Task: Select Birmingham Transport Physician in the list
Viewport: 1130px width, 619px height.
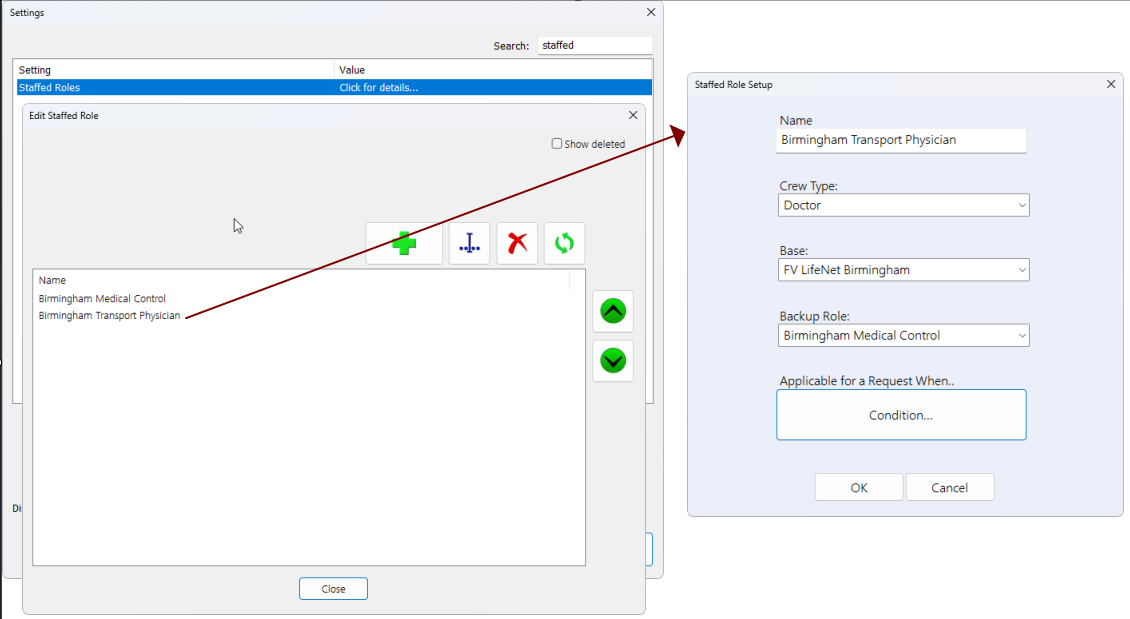Action: coord(110,316)
